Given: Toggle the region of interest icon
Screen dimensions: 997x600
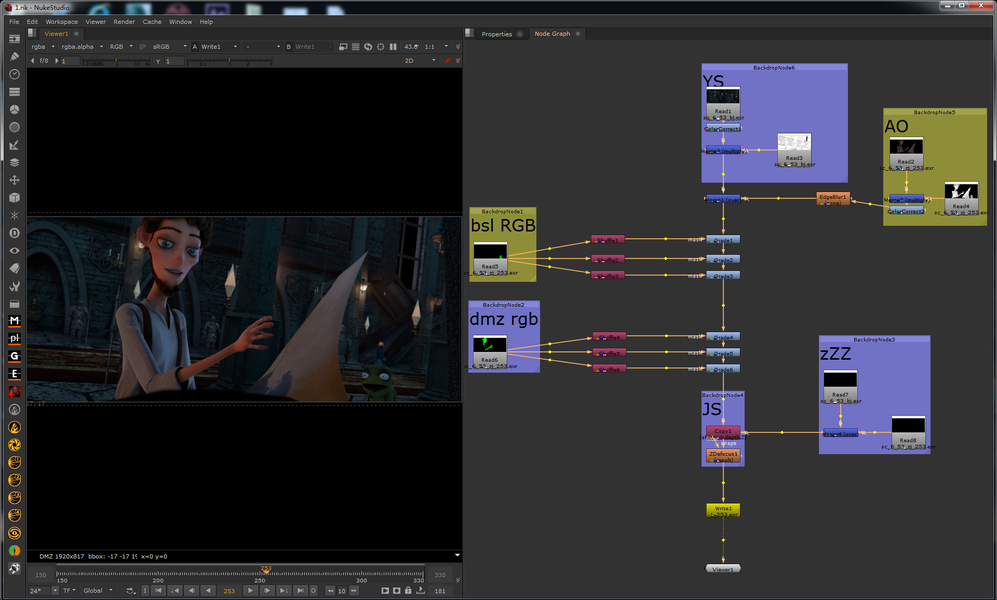Looking at the screenshot, I should pos(380,46).
